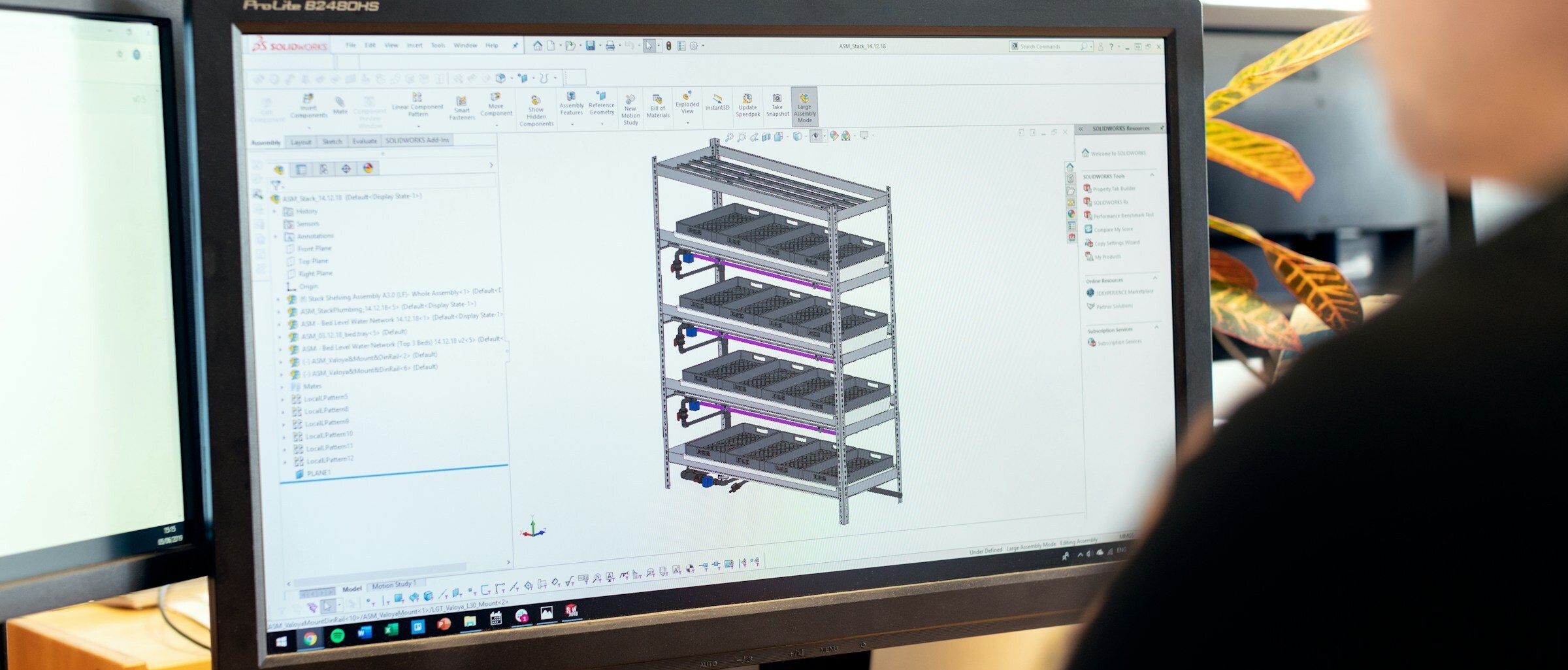Image resolution: width=1568 pixels, height=670 pixels.
Task: Click the Insert Components tool
Action: (308, 107)
